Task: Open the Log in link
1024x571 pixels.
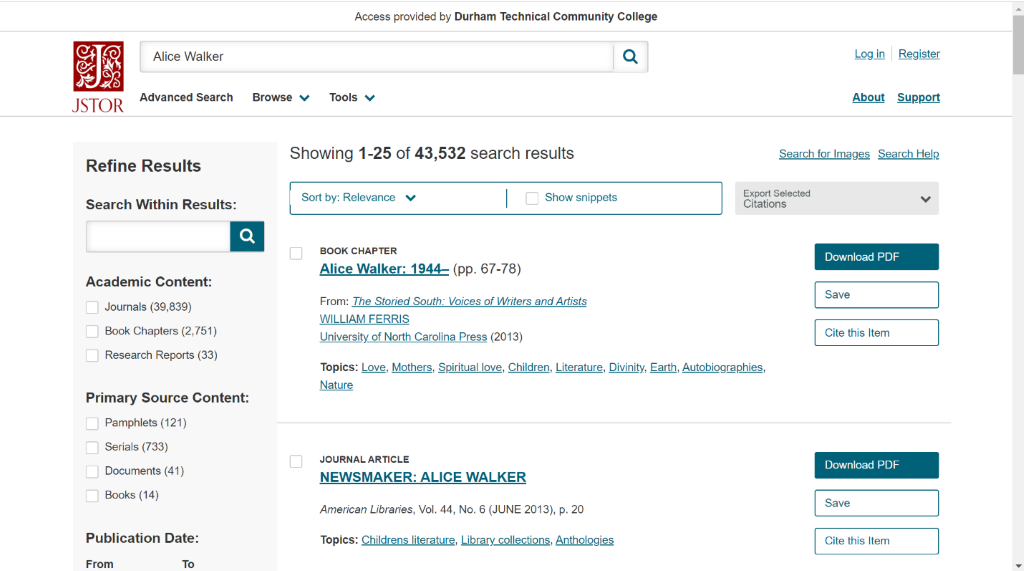Action: tap(869, 54)
